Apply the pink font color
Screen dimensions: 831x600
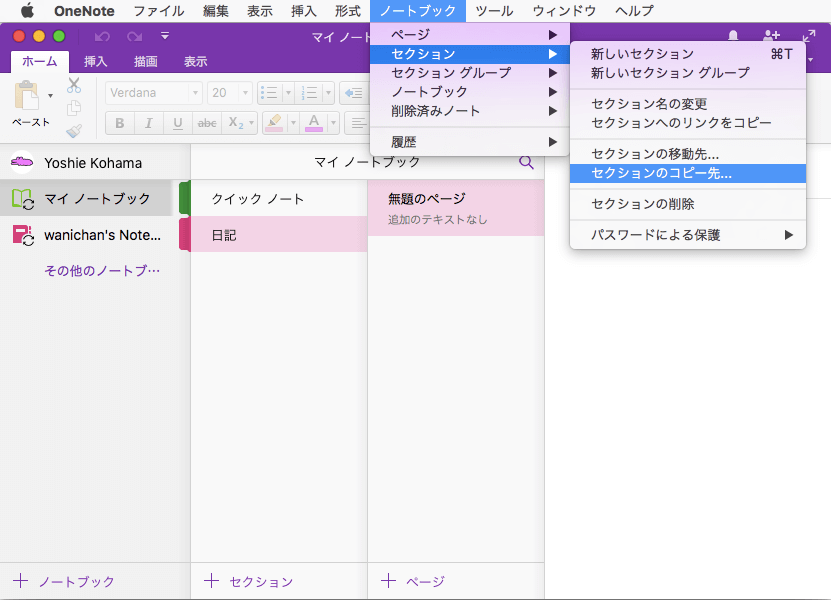(314, 123)
